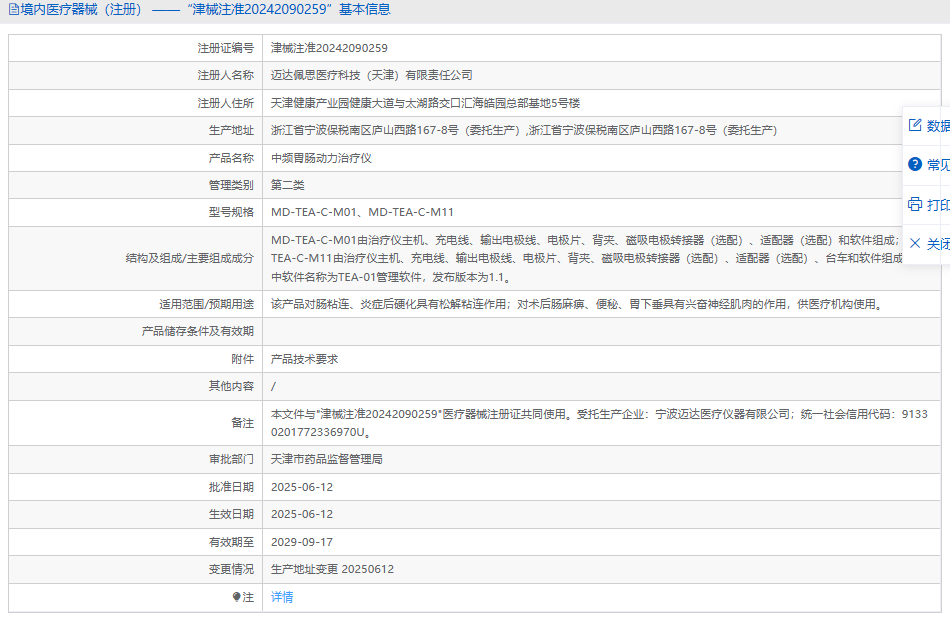Click the 打印 print button
Image resolution: width=950 pixels, height=619 pixels.
926,204
